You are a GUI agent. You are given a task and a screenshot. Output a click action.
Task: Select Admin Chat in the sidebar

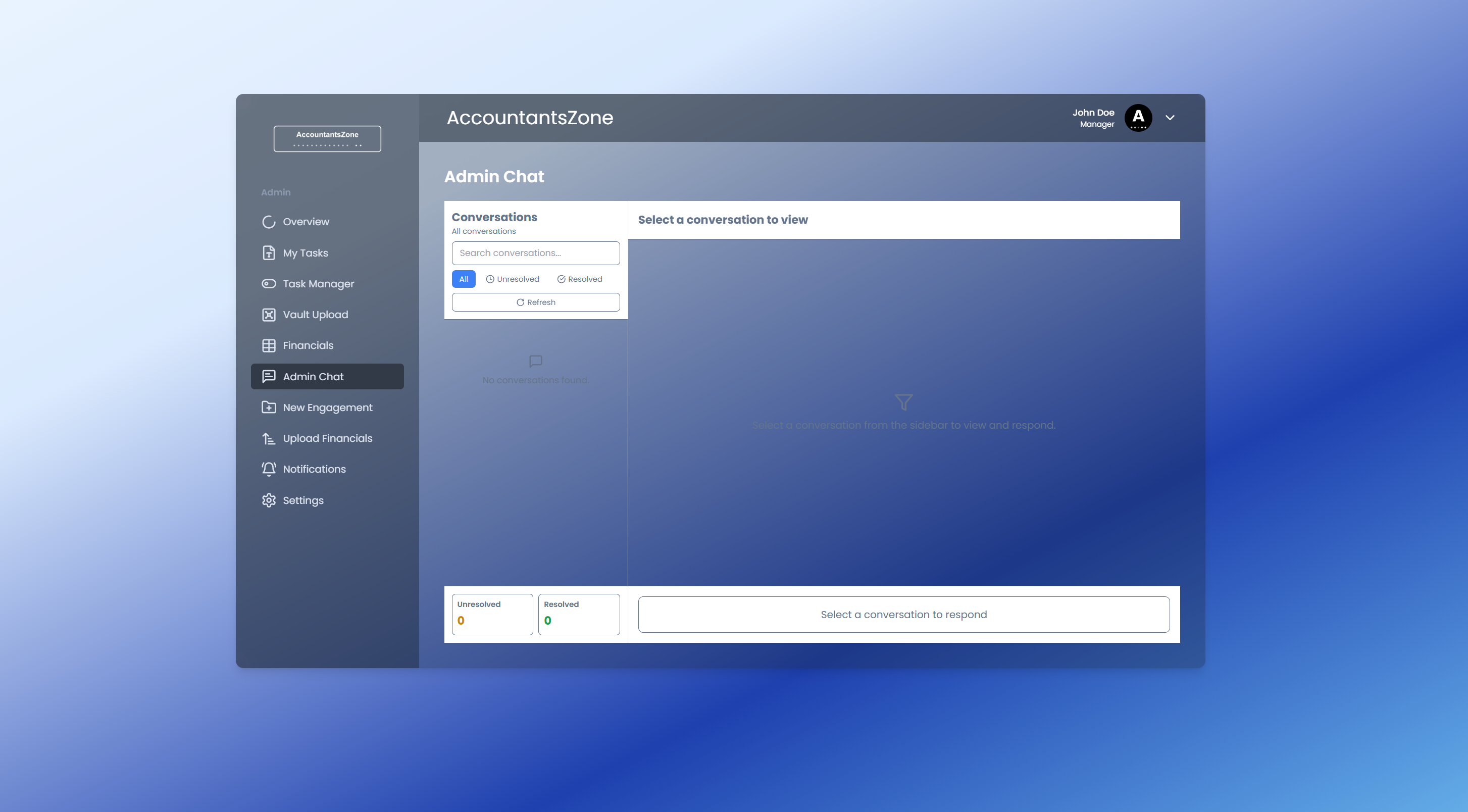327,377
